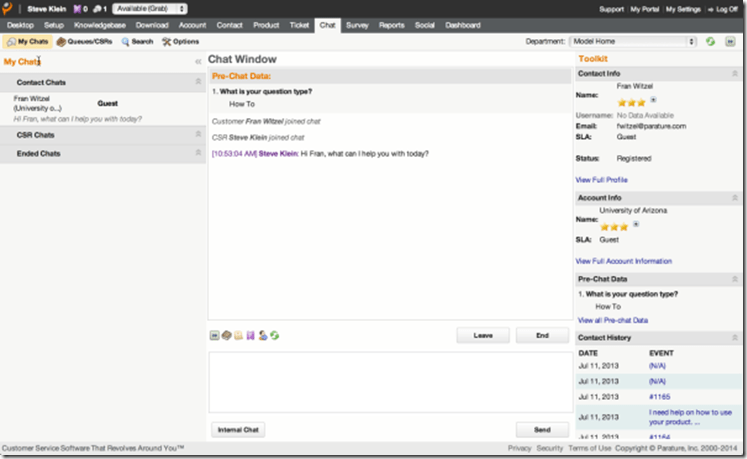Click the purple bookmark icon in chat toolbar
This screenshot has width=747, height=459.
[x=250, y=335]
